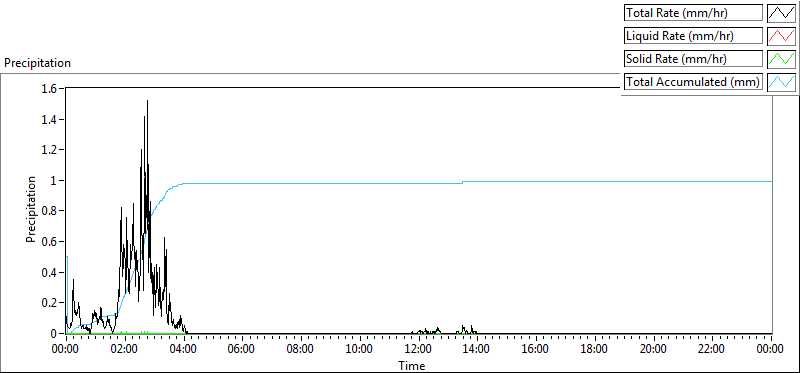Screen dimensions: 800x373
Task: Click the Solid Rate green plot icon
Action: coord(781,59)
